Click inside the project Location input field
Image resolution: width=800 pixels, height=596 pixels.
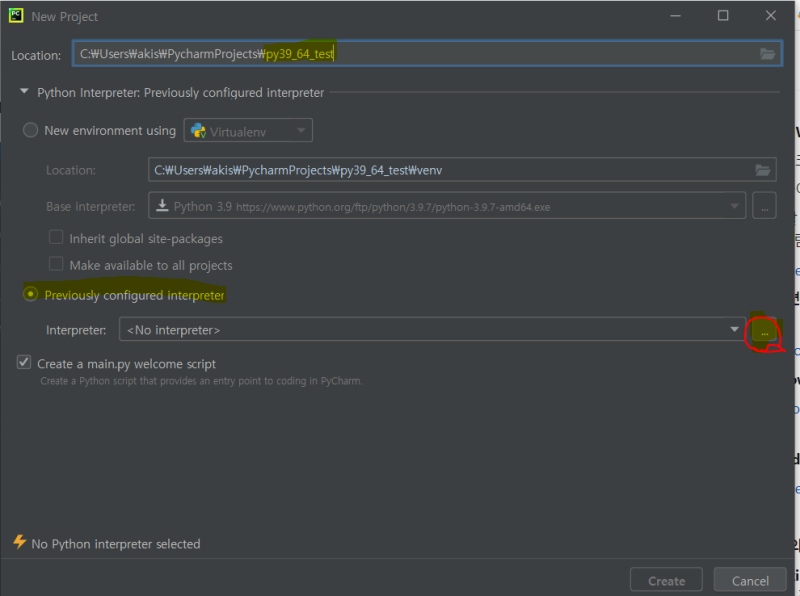tap(400, 54)
